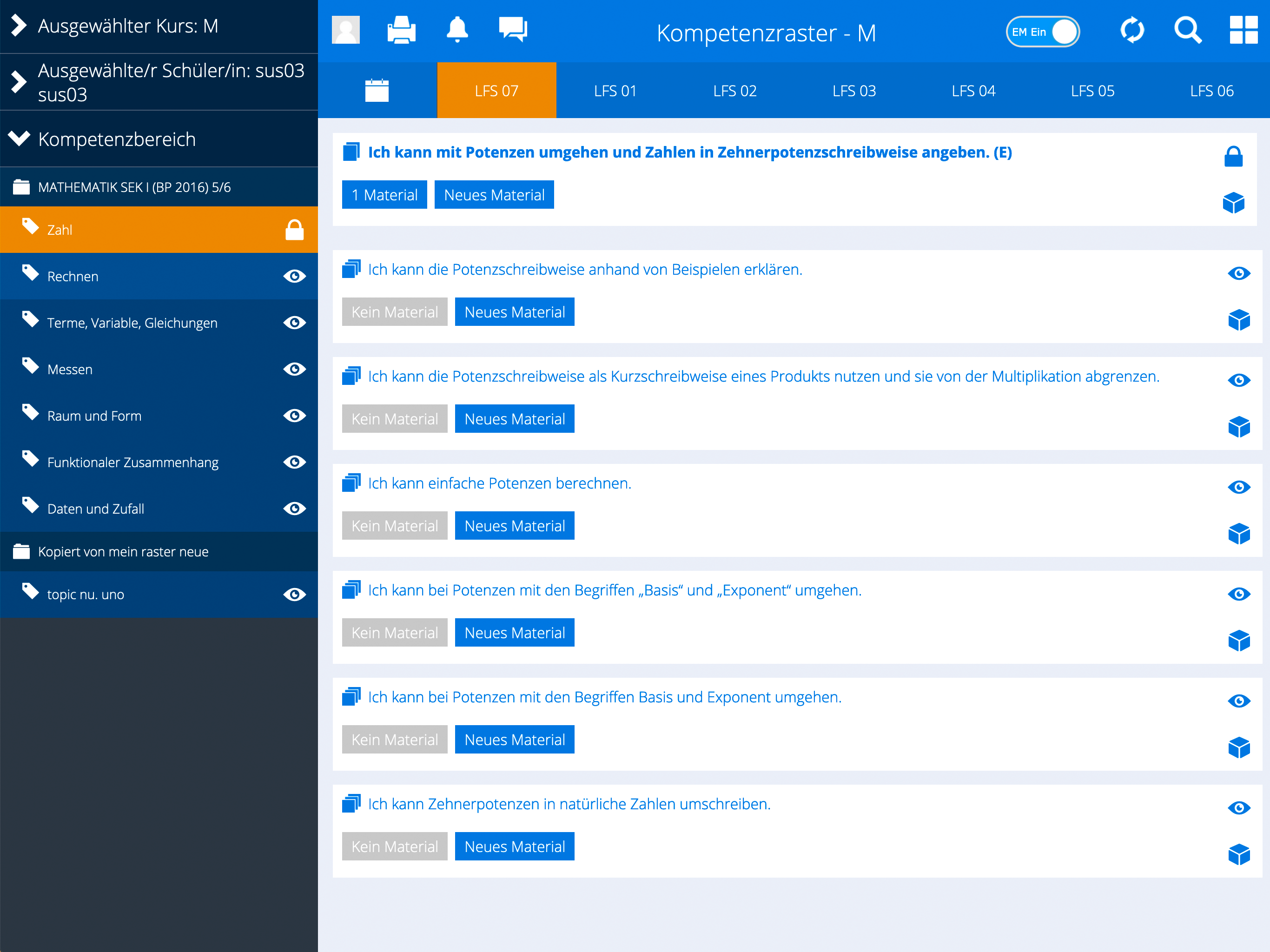
Task: Toggle visibility eye for Funktionaler Zusammenhang
Action: (295, 462)
